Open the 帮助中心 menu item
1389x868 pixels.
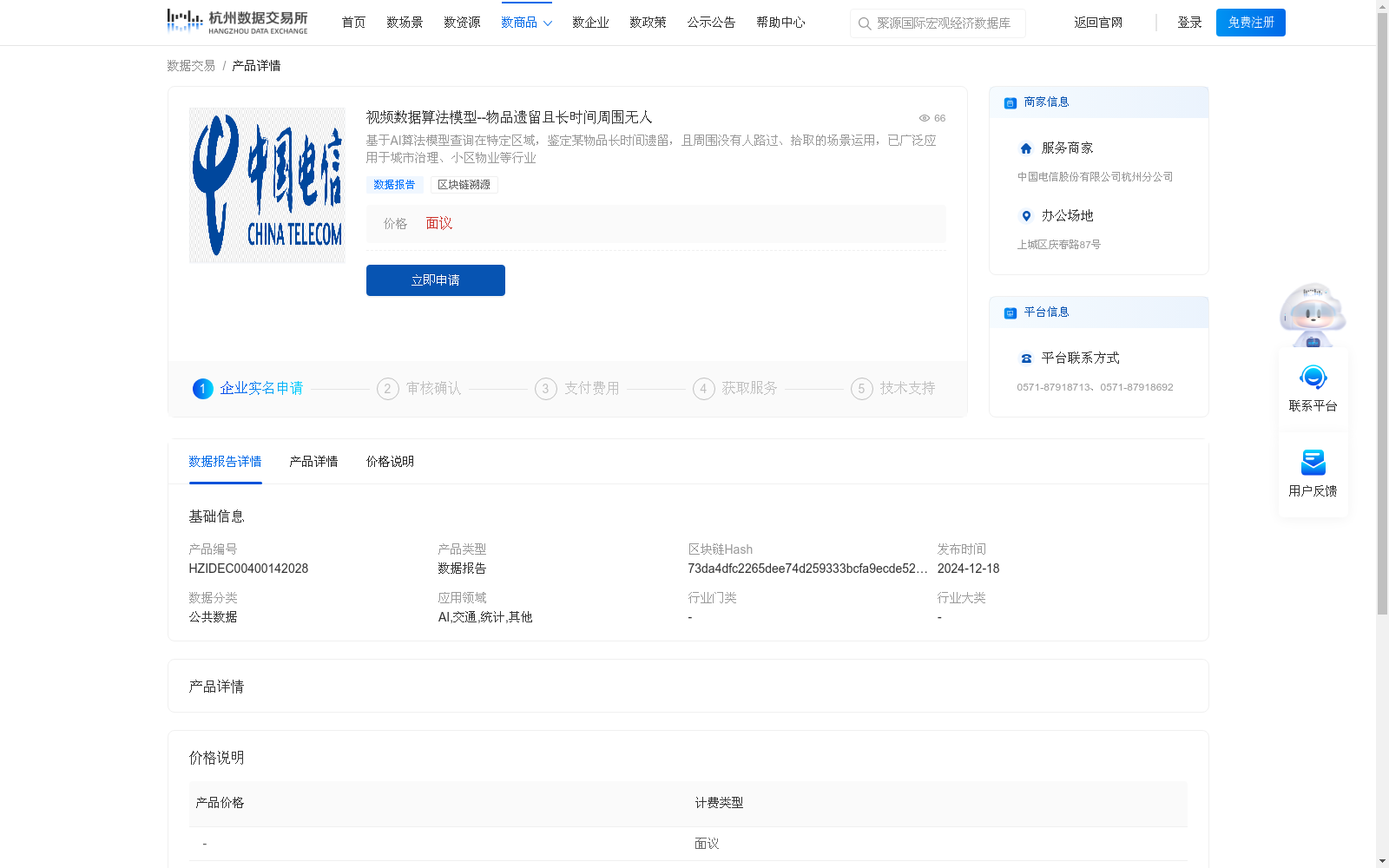[x=780, y=23]
